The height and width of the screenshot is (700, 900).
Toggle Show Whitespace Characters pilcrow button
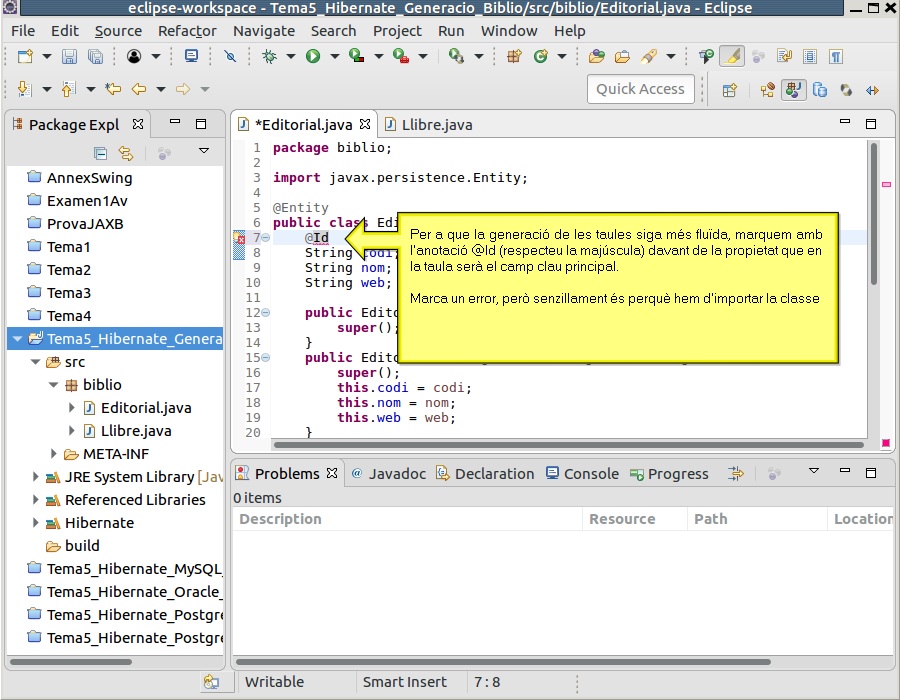pos(836,57)
